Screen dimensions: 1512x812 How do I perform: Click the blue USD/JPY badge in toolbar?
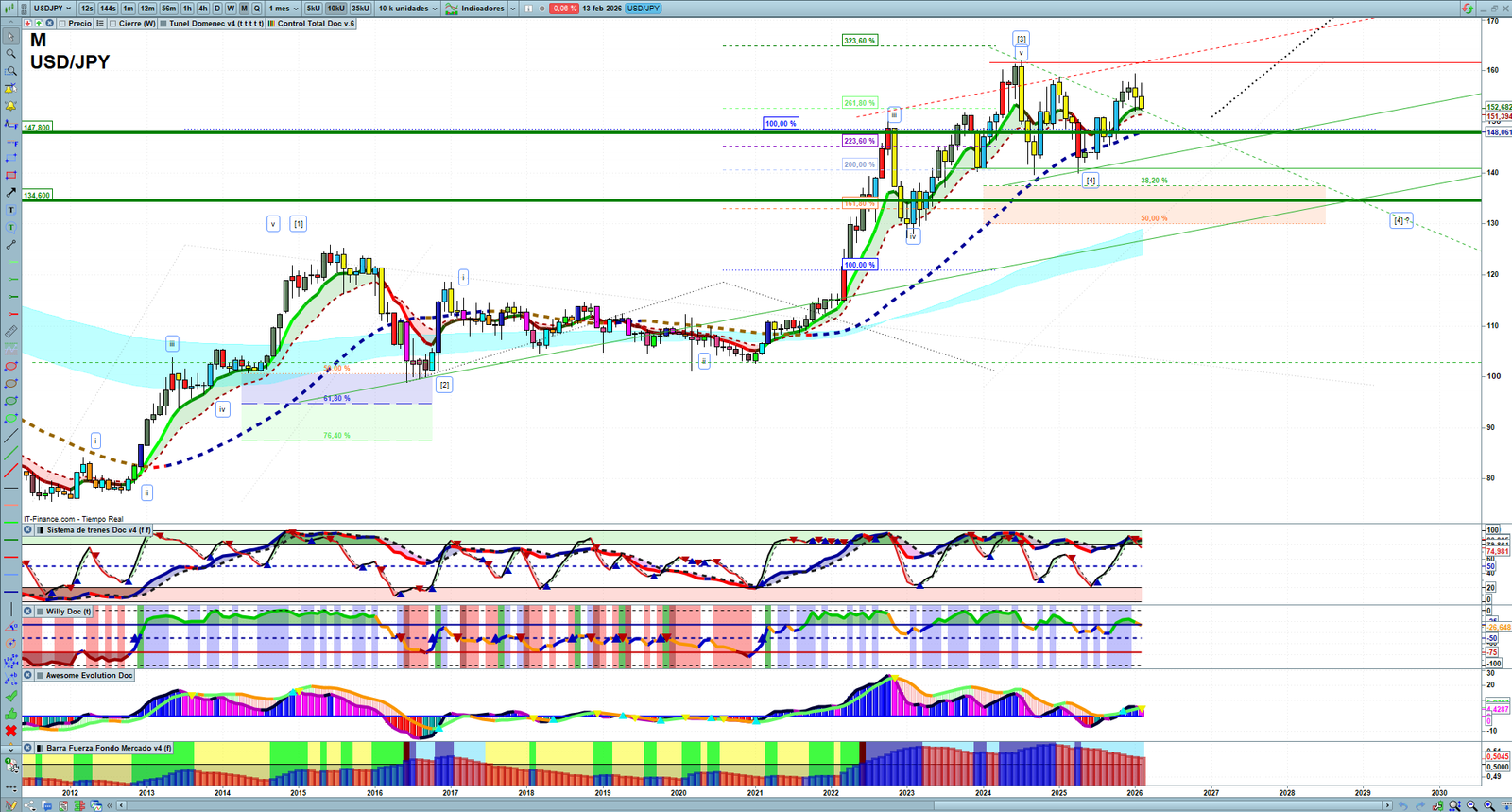(x=644, y=9)
